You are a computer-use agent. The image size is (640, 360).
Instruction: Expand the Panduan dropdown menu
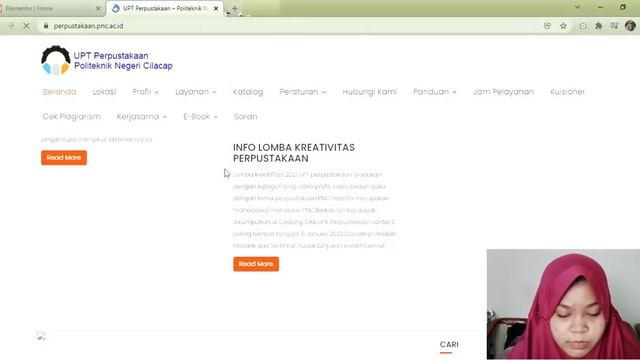tap(435, 92)
